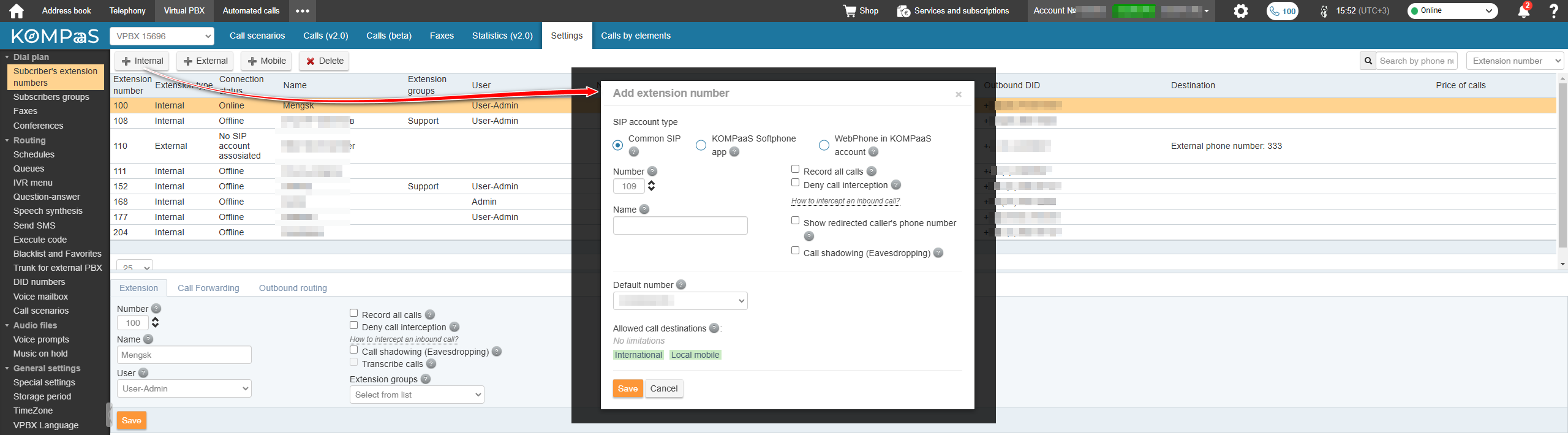
Task: Click help icon beside User label in bottom panel
Action: pyautogui.click(x=143, y=373)
